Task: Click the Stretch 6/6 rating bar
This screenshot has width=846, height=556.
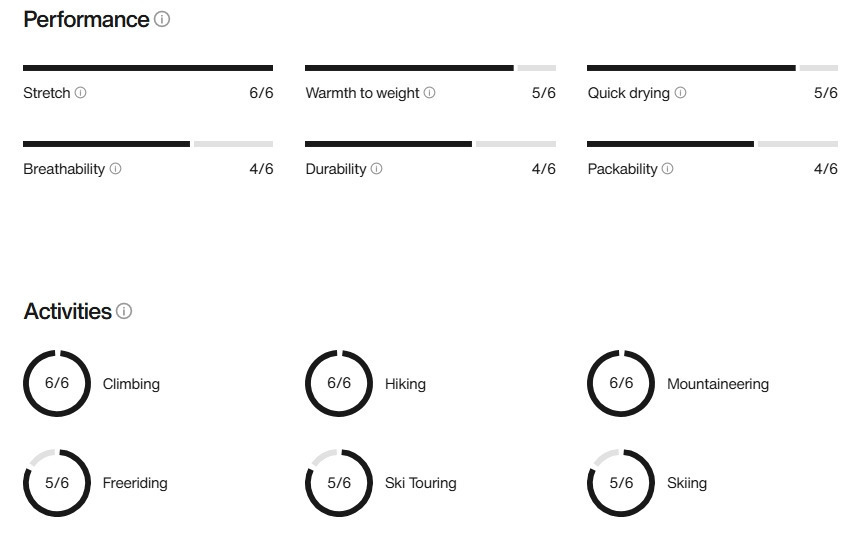Action: (x=148, y=68)
